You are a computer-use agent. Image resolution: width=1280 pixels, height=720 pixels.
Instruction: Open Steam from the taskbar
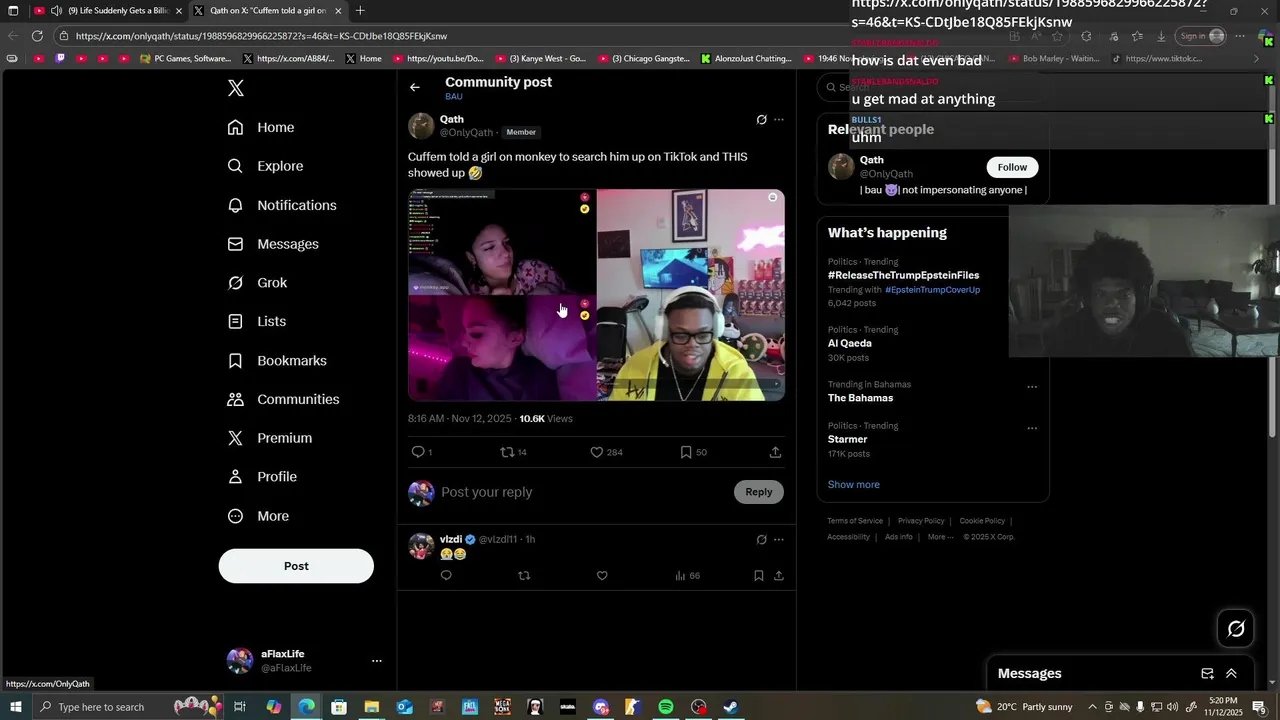click(x=731, y=707)
